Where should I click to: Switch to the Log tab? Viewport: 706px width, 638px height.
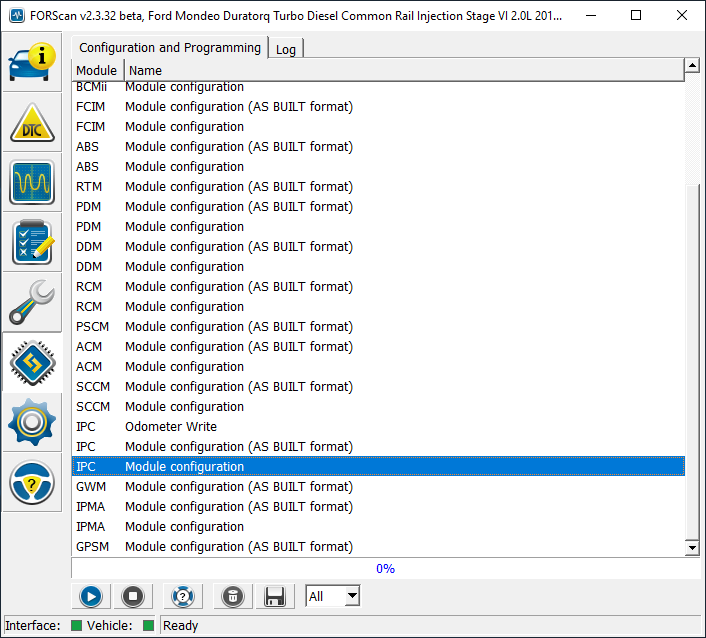[286, 49]
